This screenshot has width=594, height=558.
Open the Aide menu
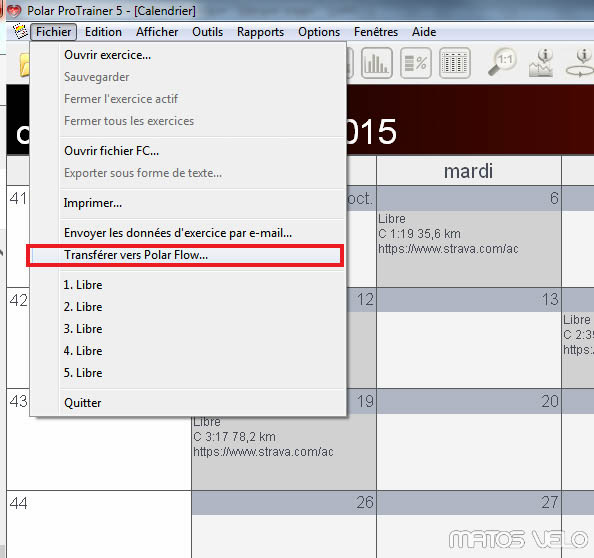click(x=424, y=32)
